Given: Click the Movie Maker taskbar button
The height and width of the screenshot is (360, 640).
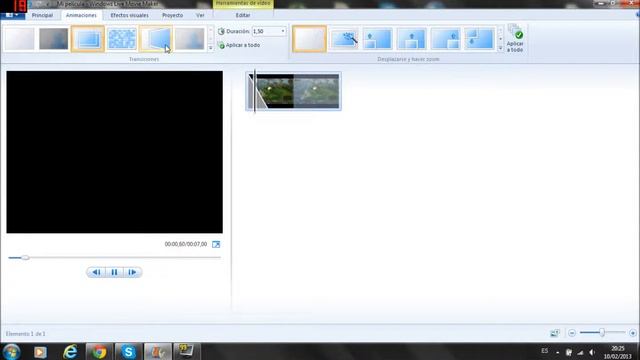Looking at the screenshot, I should click(158, 352).
